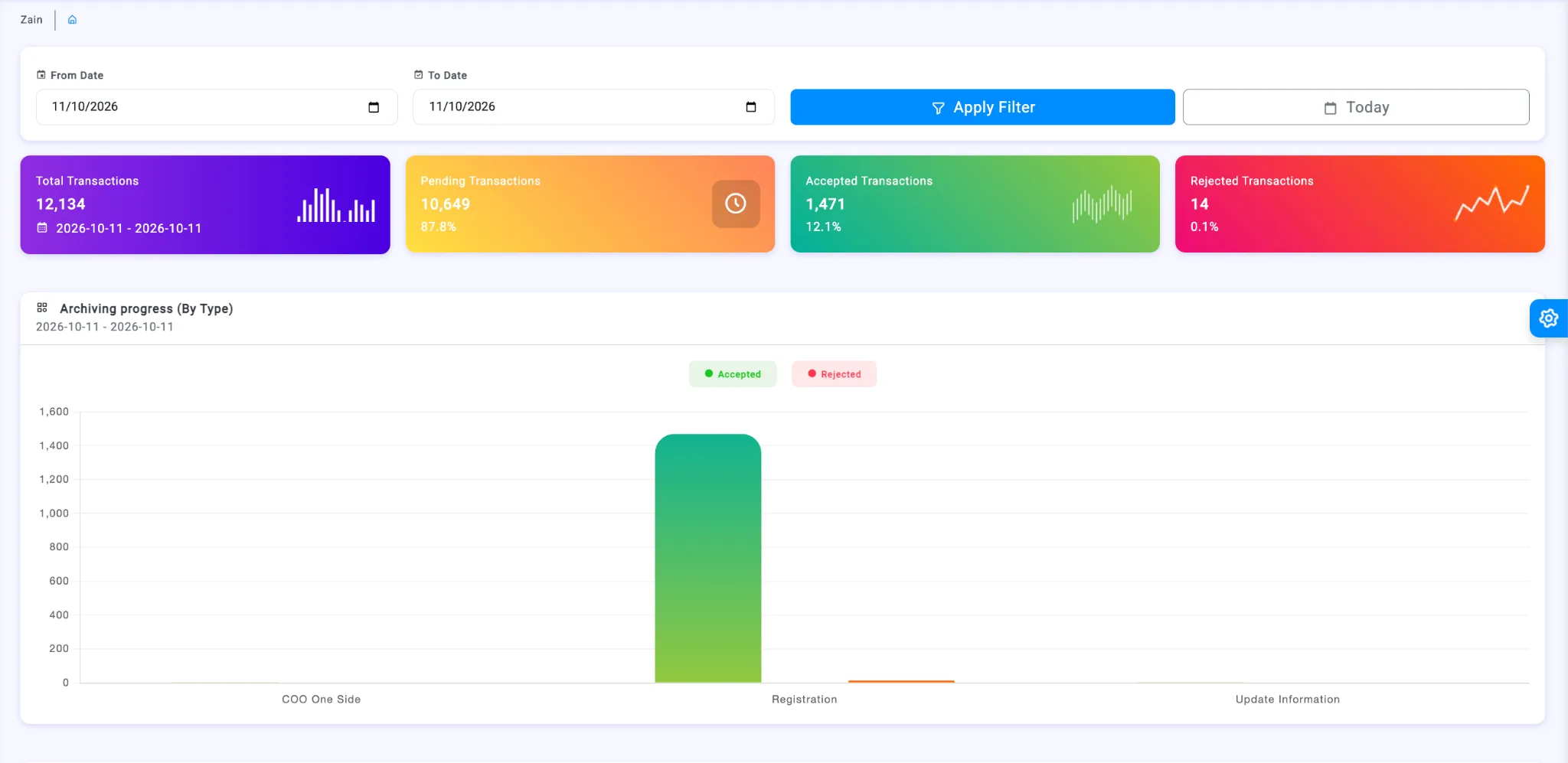Image resolution: width=1568 pixels, height=763 pixels.
Task: Click the calendar icon next to To Date label
Action: [419, 75]
